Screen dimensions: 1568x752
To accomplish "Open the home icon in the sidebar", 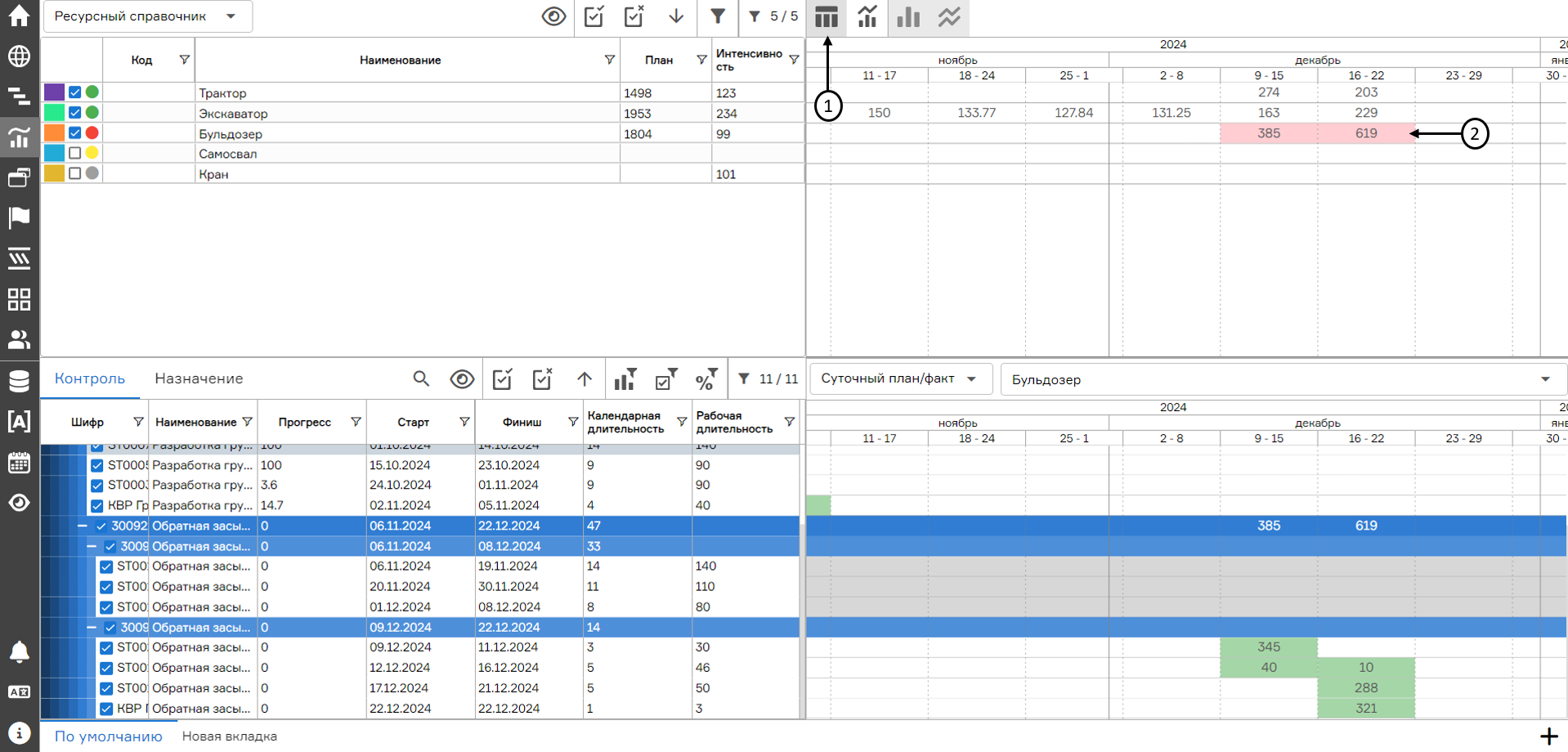I will tap(20, 16).
